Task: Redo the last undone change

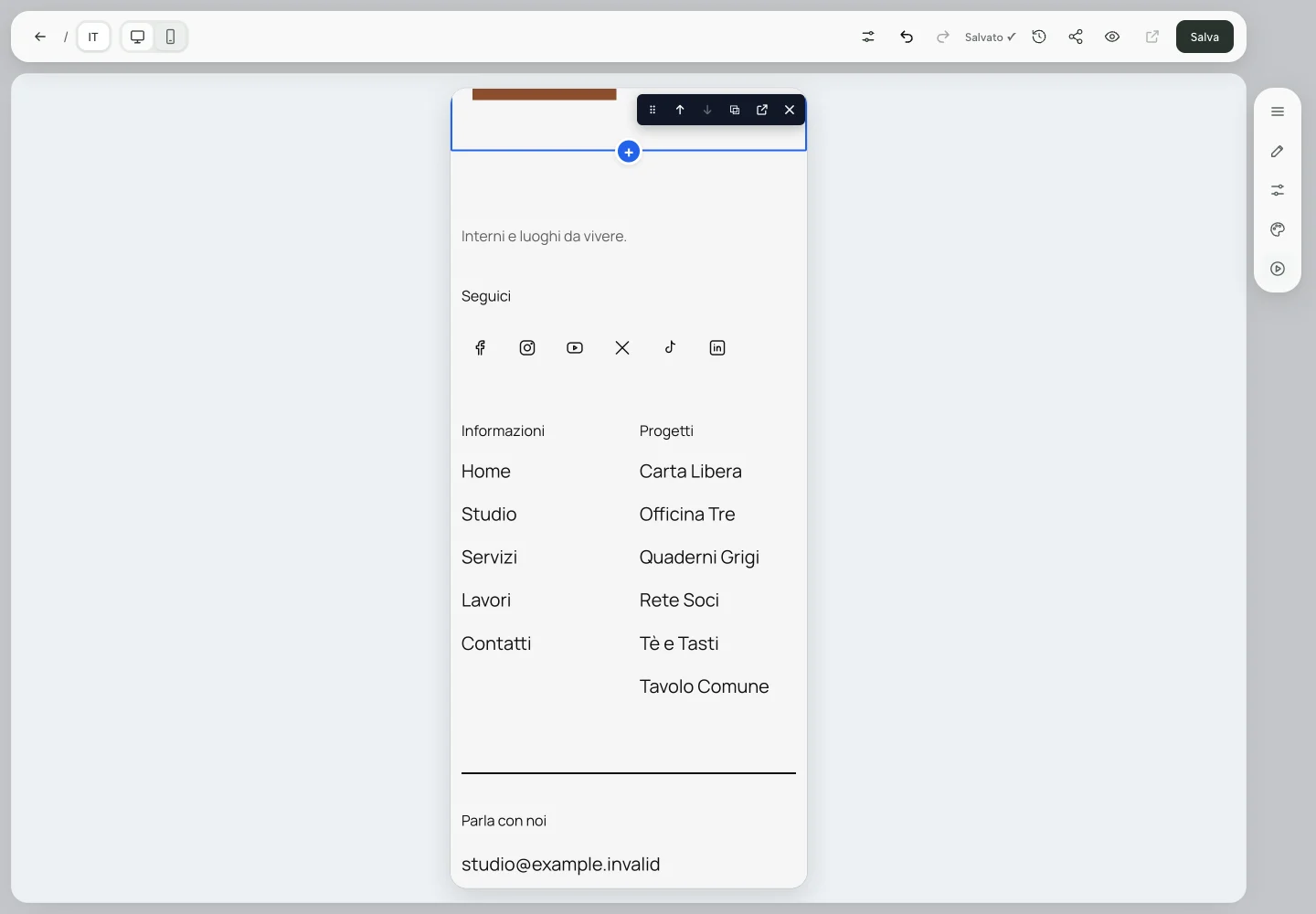Action: (943, 37)
